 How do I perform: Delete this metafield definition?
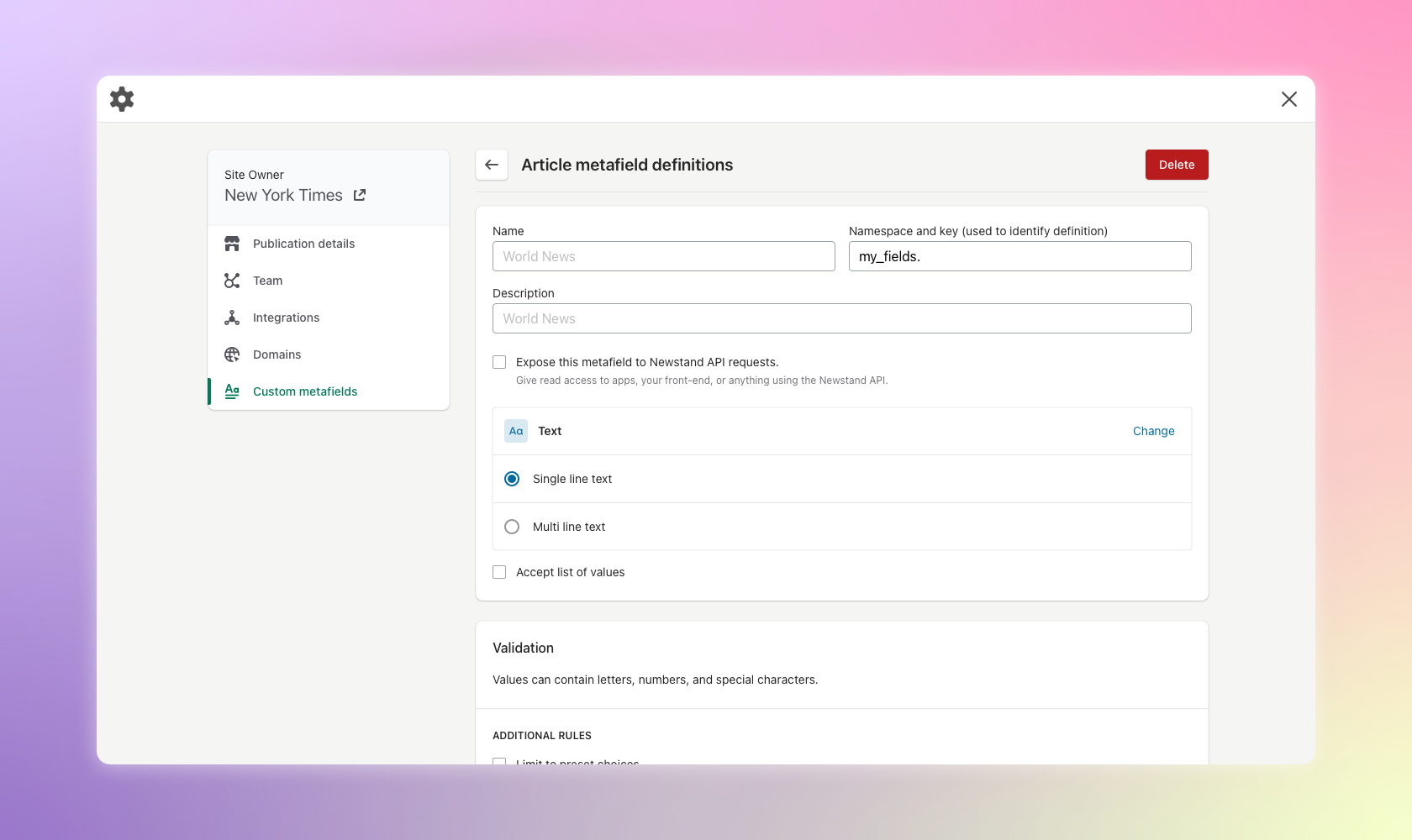1177,165
